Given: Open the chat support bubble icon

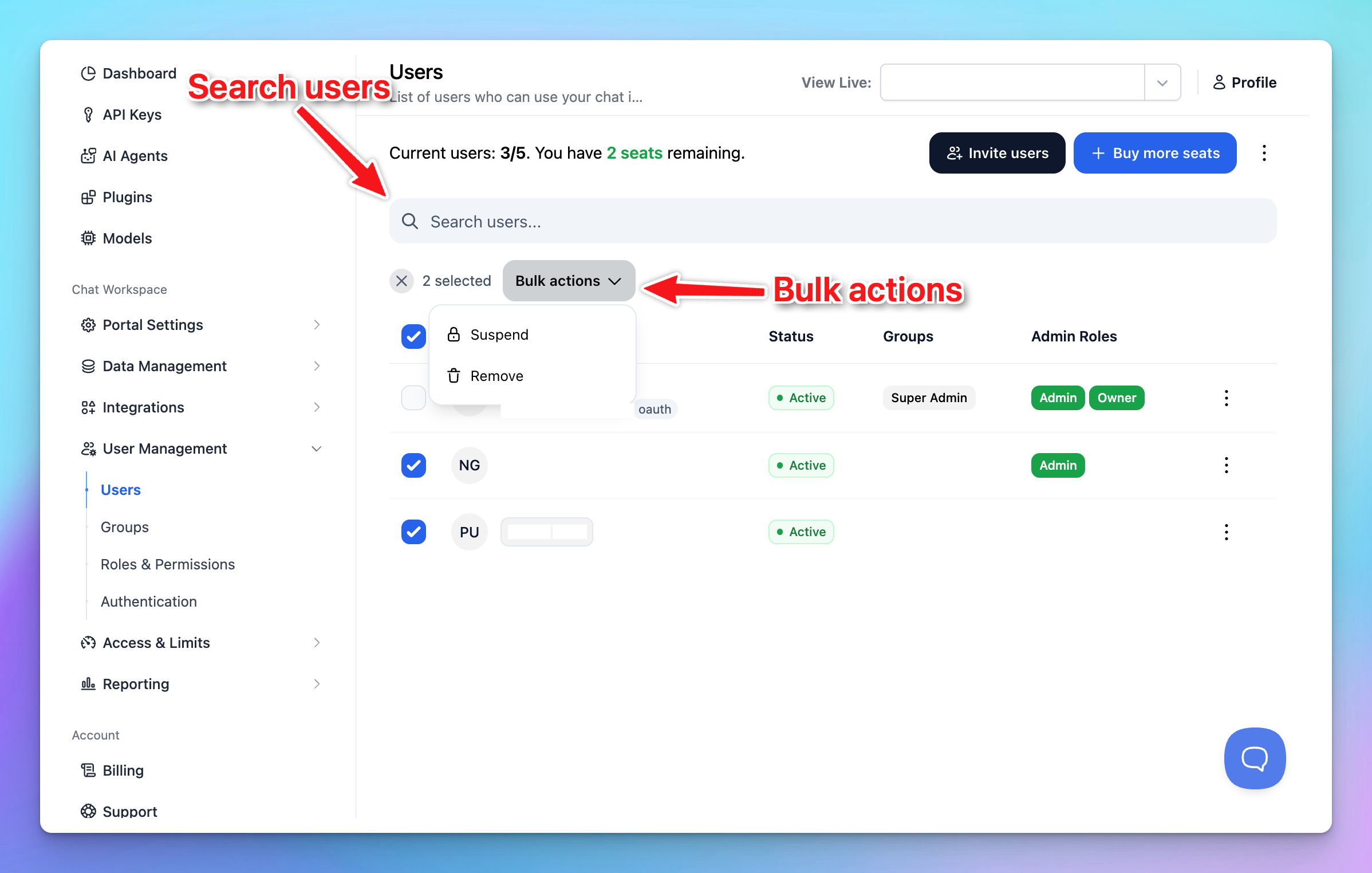Looking at the screenshot, I should pos(1254,758).
